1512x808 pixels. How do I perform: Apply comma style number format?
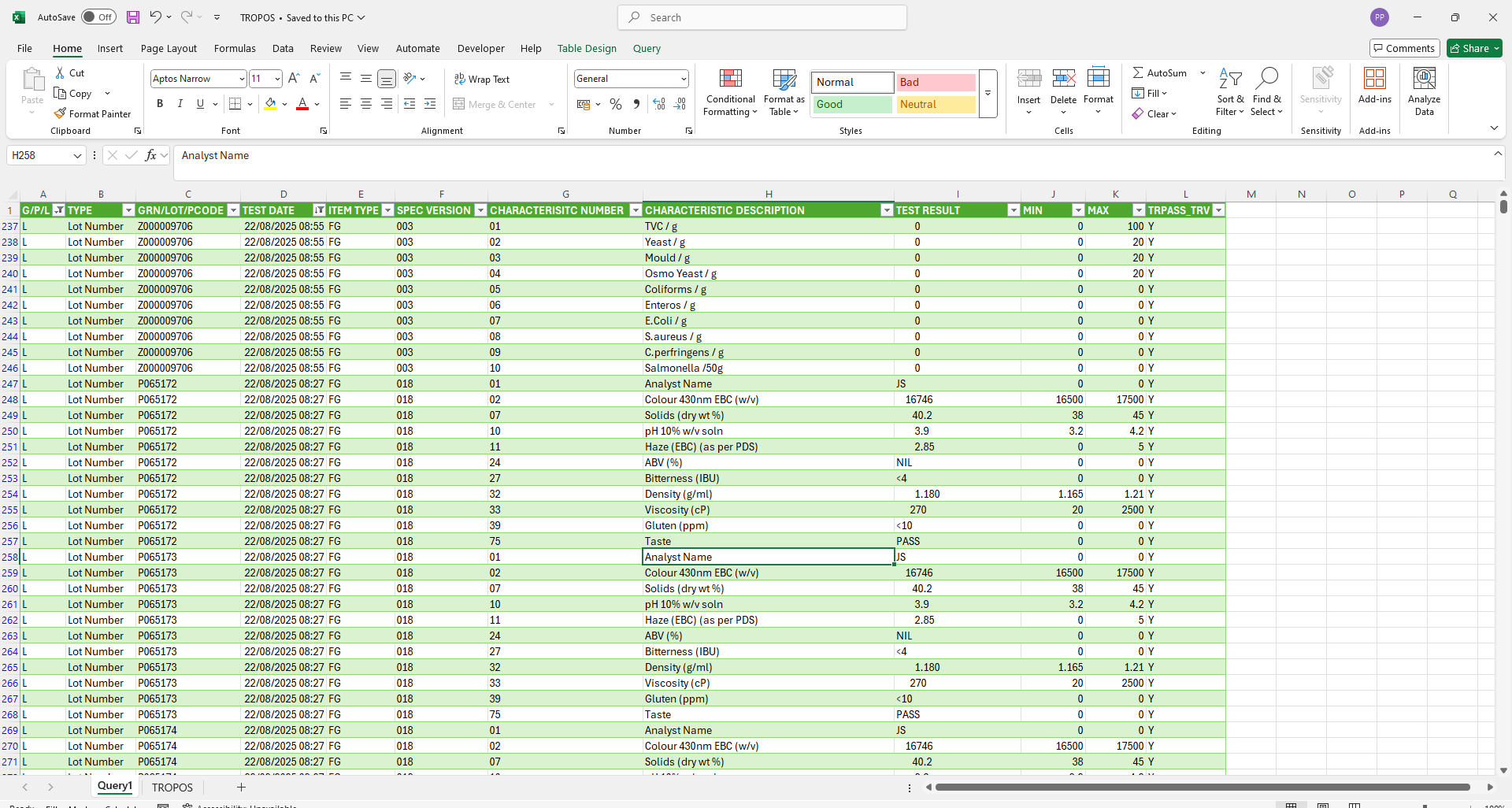click(x=636, y=104)
